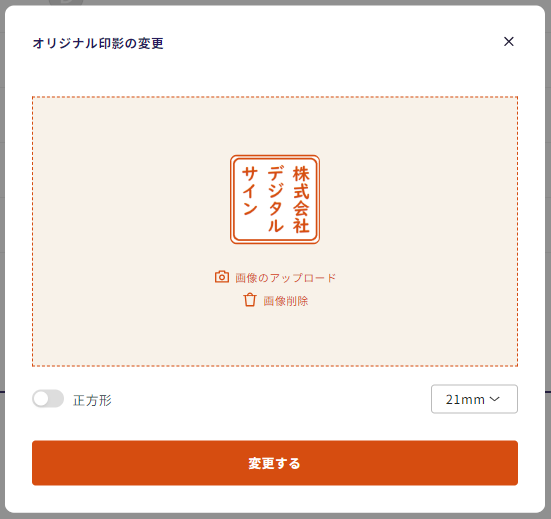The image size is (551, 519).
Task: Click the オリジナル印影の変更 dialog title
Action: pos(98,43)
